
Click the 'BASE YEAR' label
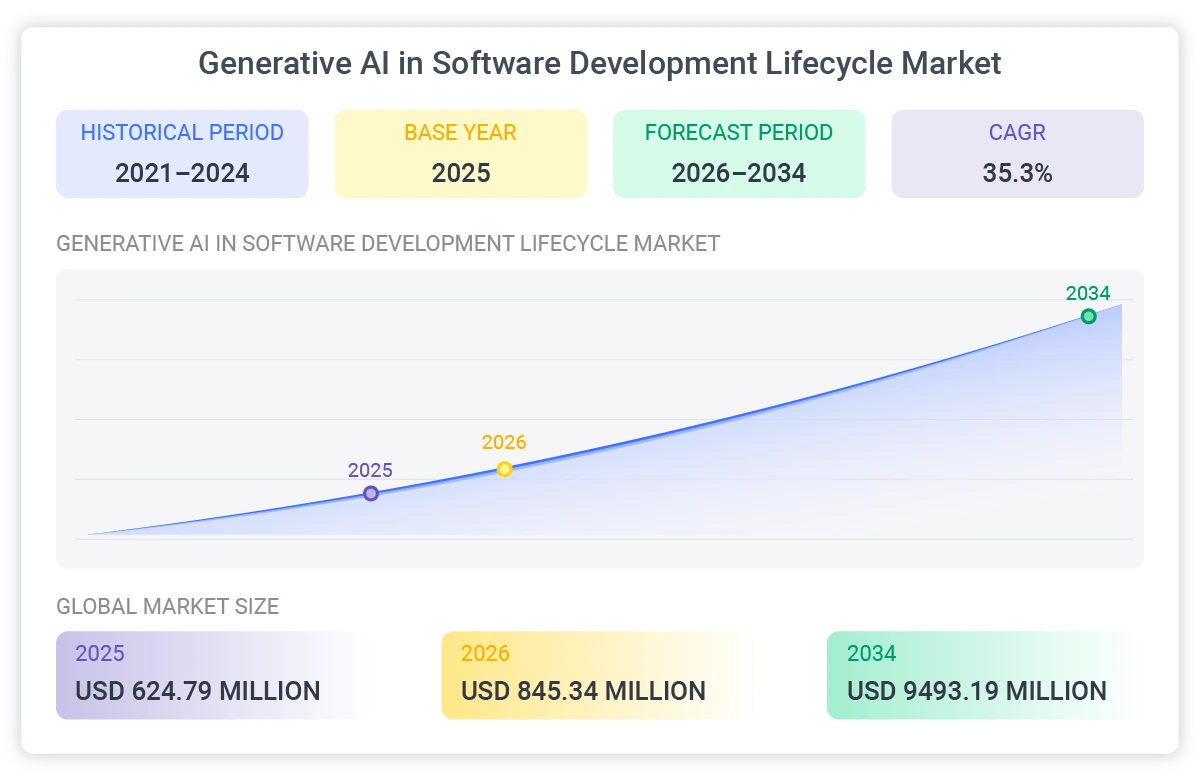point(461,132)
